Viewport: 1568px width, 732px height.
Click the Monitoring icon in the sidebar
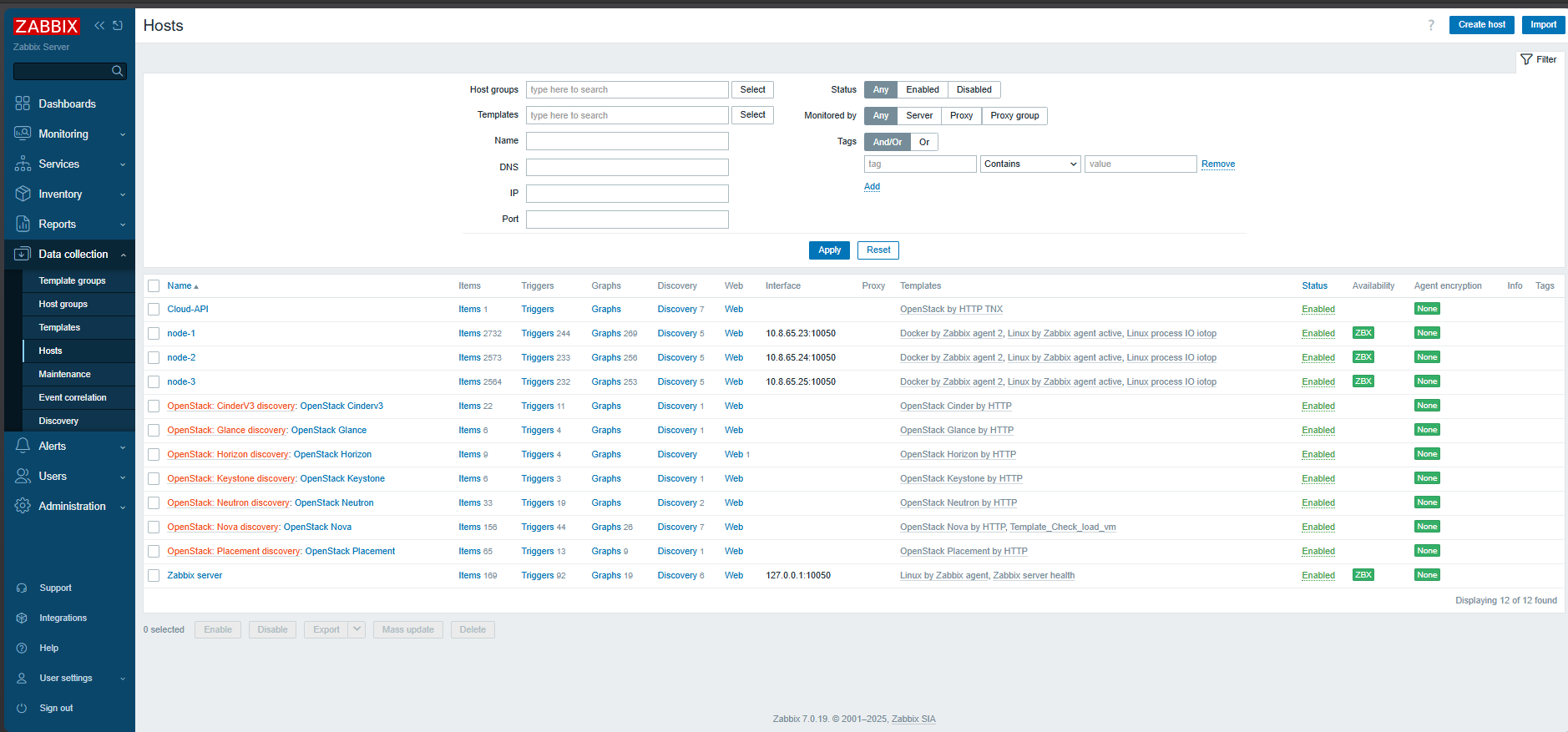coord(23,134)
